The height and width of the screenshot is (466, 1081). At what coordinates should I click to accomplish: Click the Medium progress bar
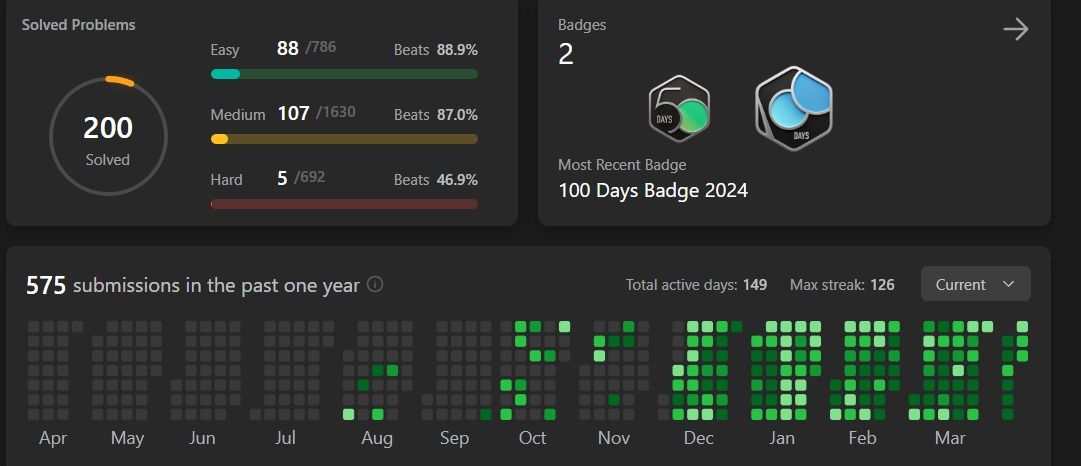(x=344, y=139)
